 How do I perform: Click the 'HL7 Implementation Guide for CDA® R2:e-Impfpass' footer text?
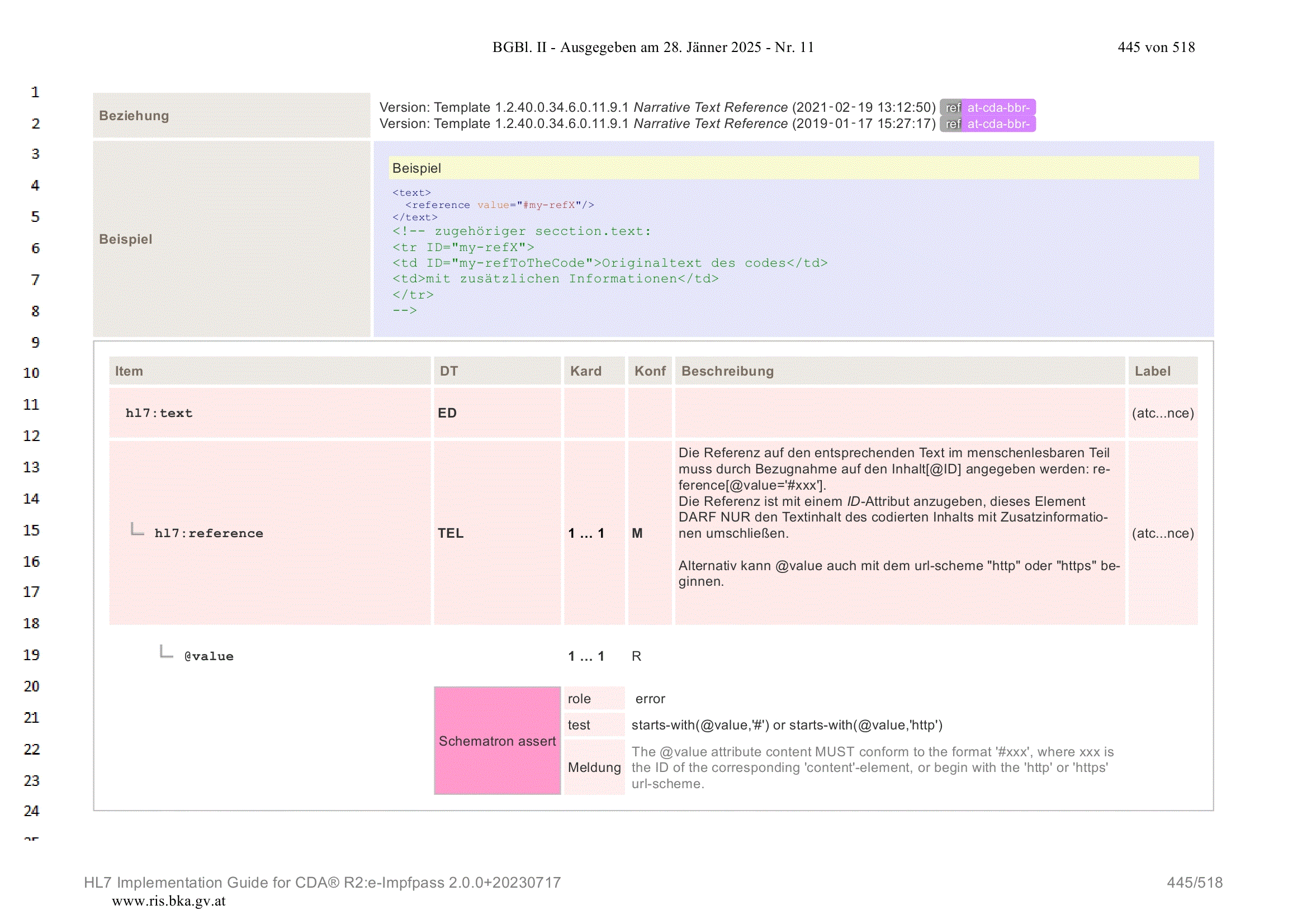322,883
